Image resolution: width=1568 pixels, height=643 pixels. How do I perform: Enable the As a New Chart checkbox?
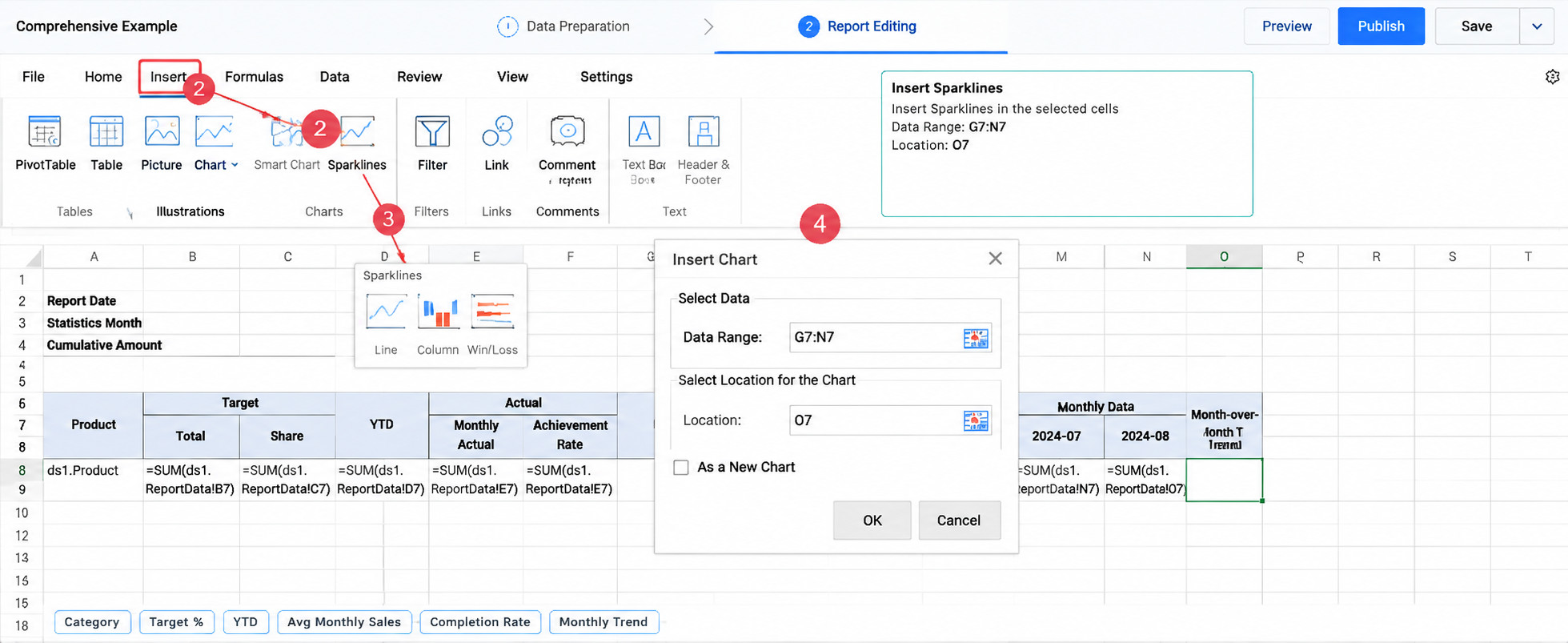tap(681, 468)
